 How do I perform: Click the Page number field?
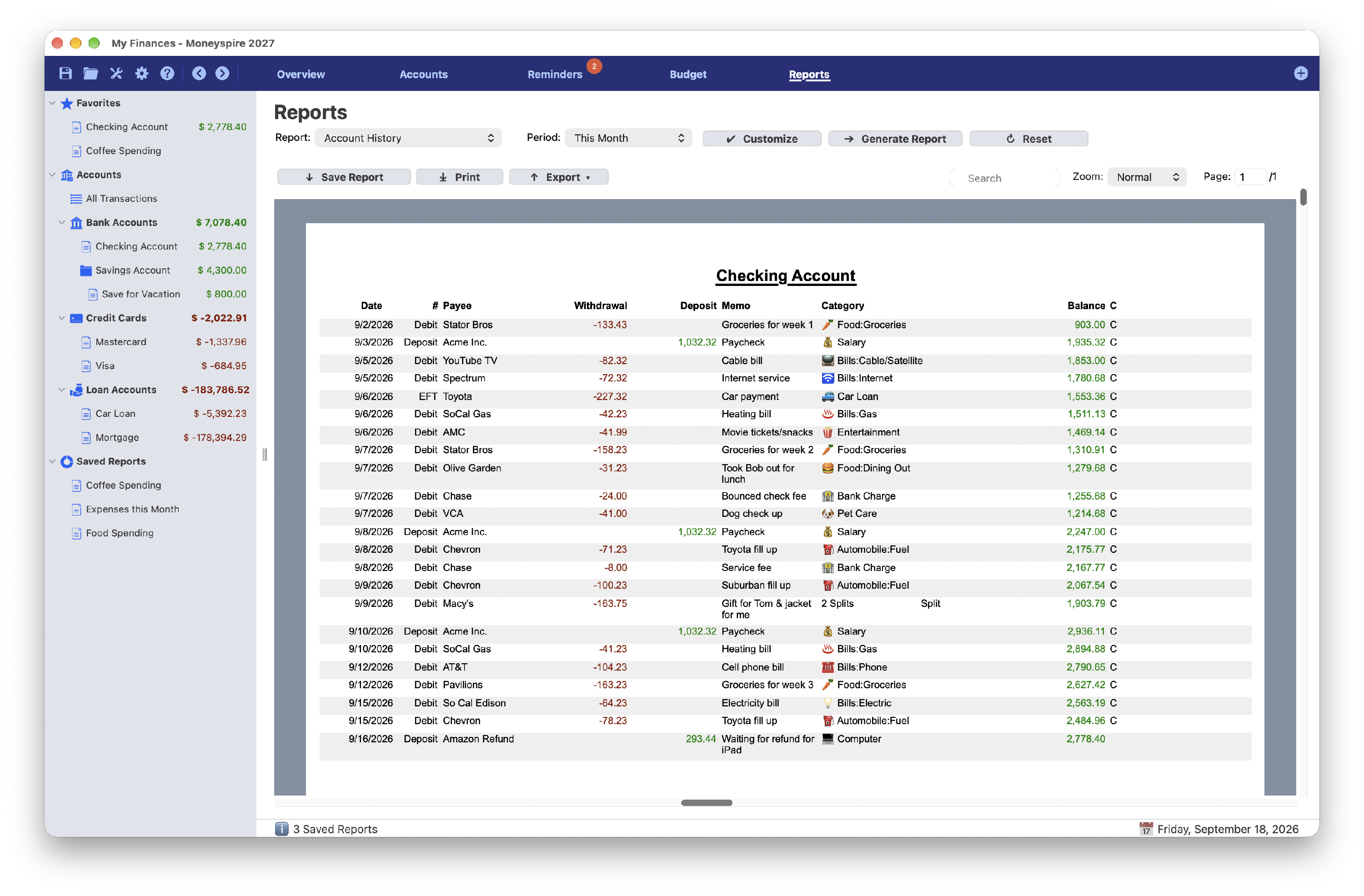coord(1249,177)
